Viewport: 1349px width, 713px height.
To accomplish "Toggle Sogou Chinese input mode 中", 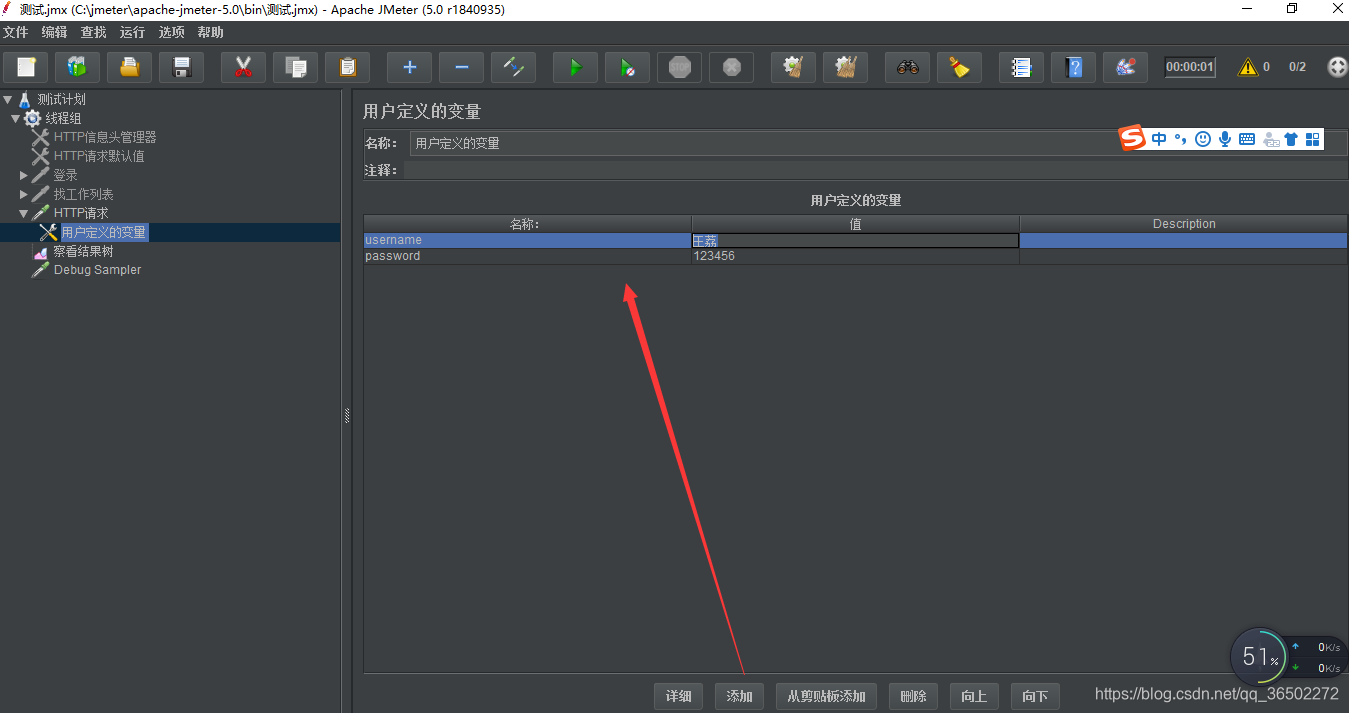I will 1159,139.
